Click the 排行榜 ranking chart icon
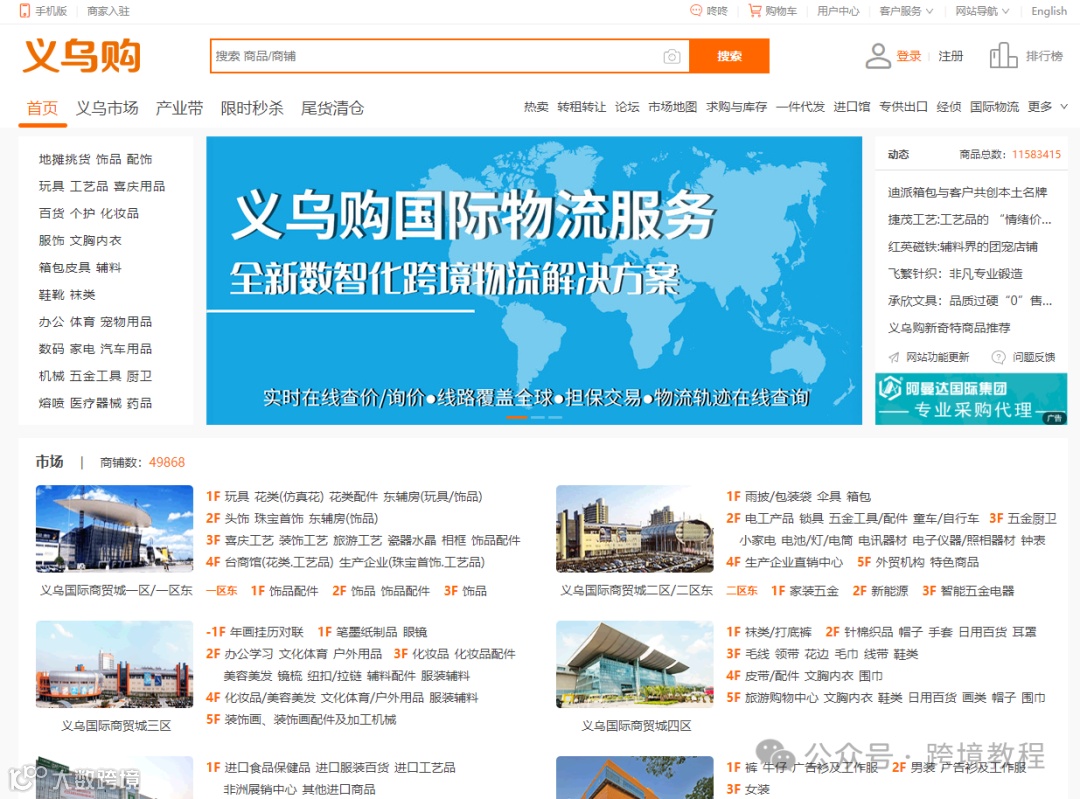 1003,56
